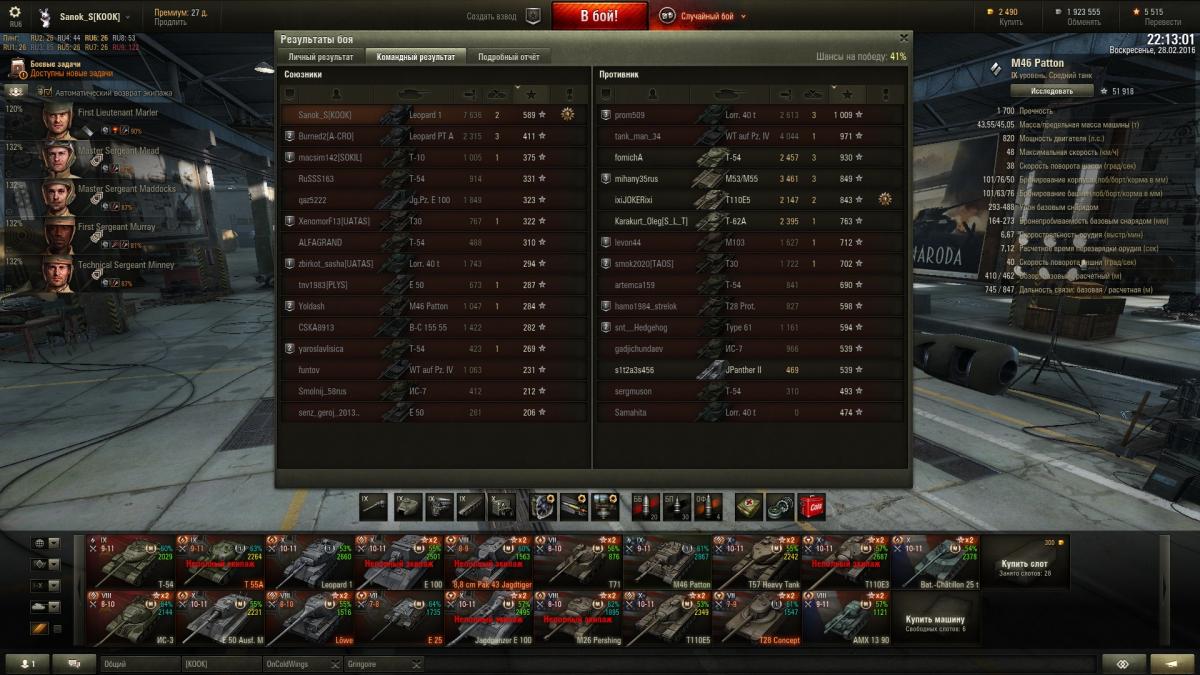
Task: Expand the Случайный бой battle mode dropdown
Action: point(741,17)
